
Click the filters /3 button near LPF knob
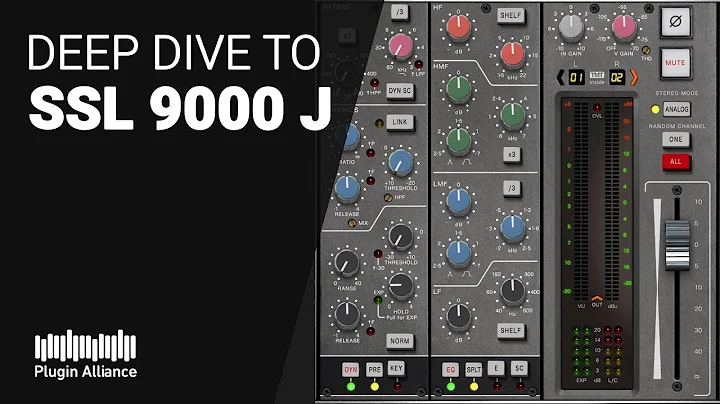tap(400, 11)
